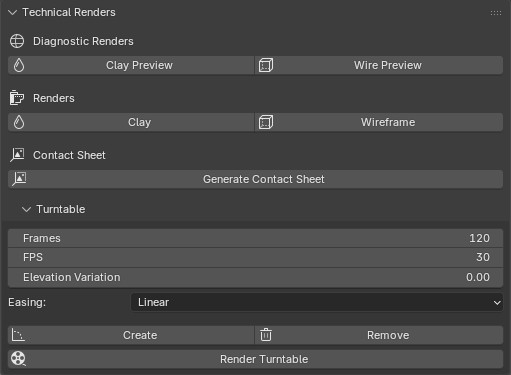The height and width of the screenshot is (375, 511).
Task: Click the Elevation Variation field
Action: [255, 277]
